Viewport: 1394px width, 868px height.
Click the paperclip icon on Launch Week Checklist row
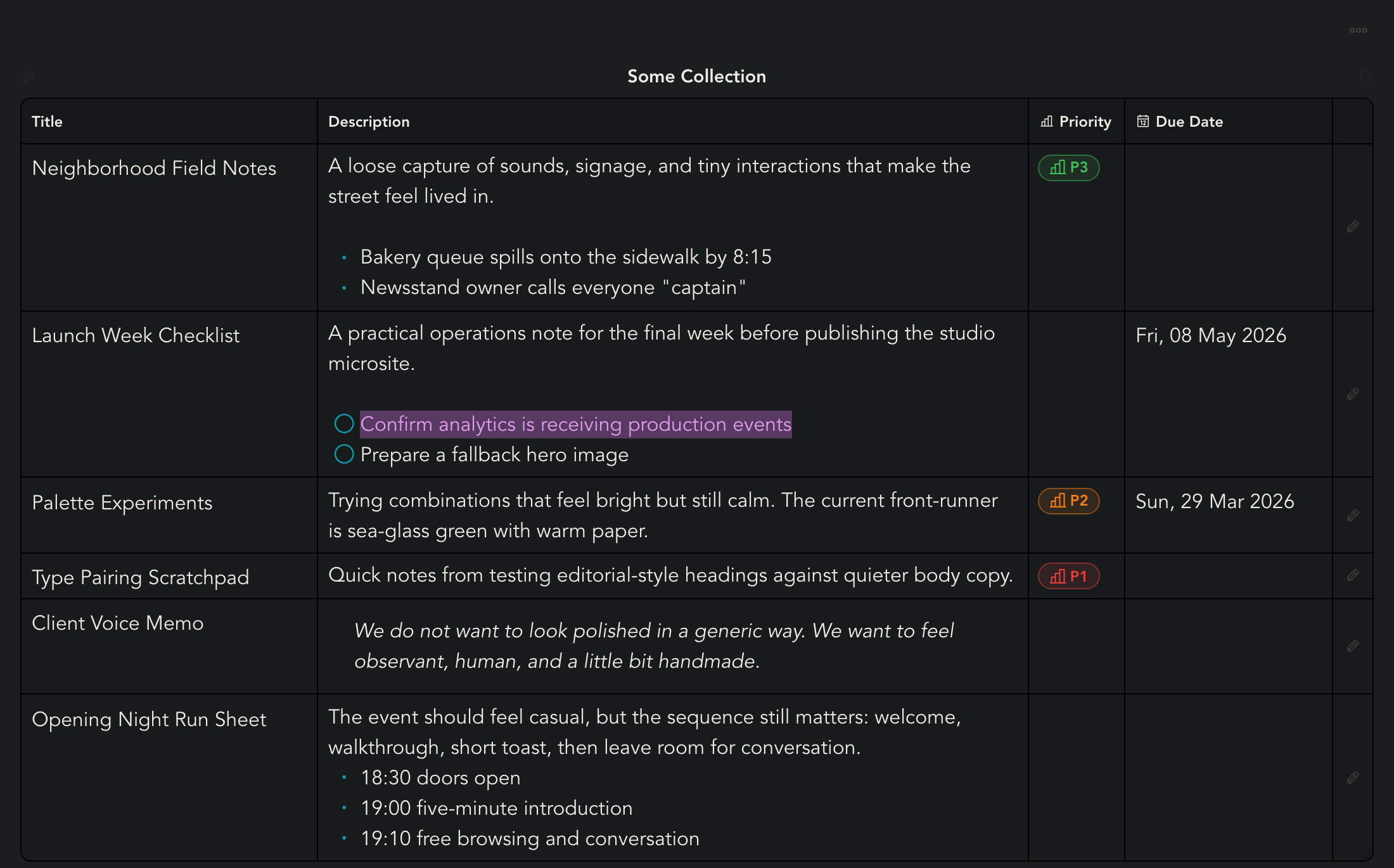(x=1353, y=393)
